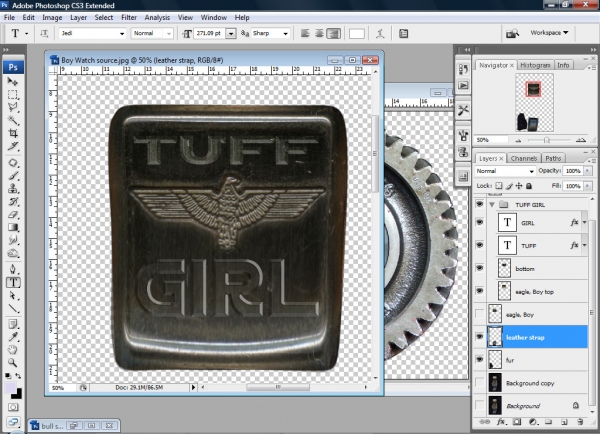600x434 pixels.
Task: Select the Slice tool
Action: [x=13, y=146]
